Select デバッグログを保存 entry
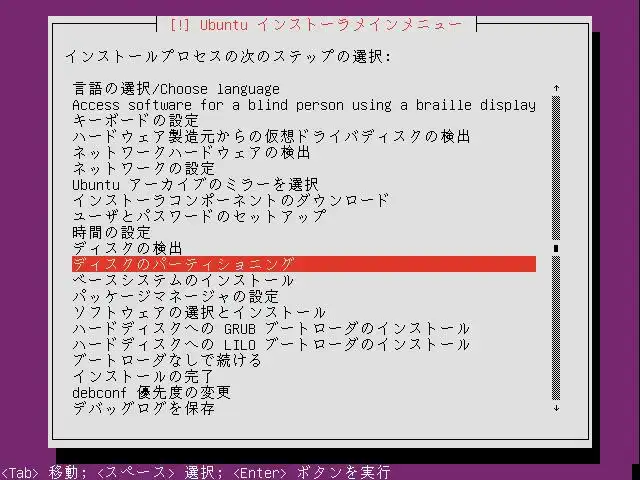Image resolution: width=640 pixels, height=480 pixels. 144,408
